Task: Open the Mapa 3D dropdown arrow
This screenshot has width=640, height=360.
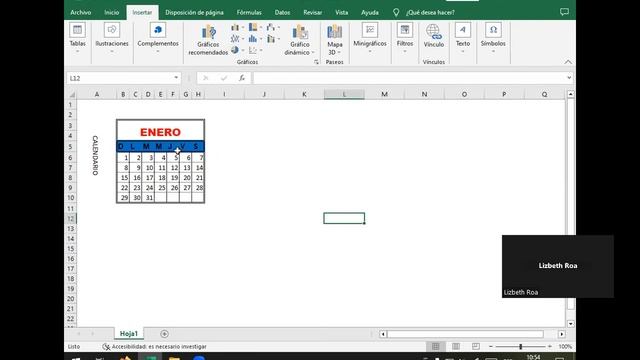Action: pos(339,53)
